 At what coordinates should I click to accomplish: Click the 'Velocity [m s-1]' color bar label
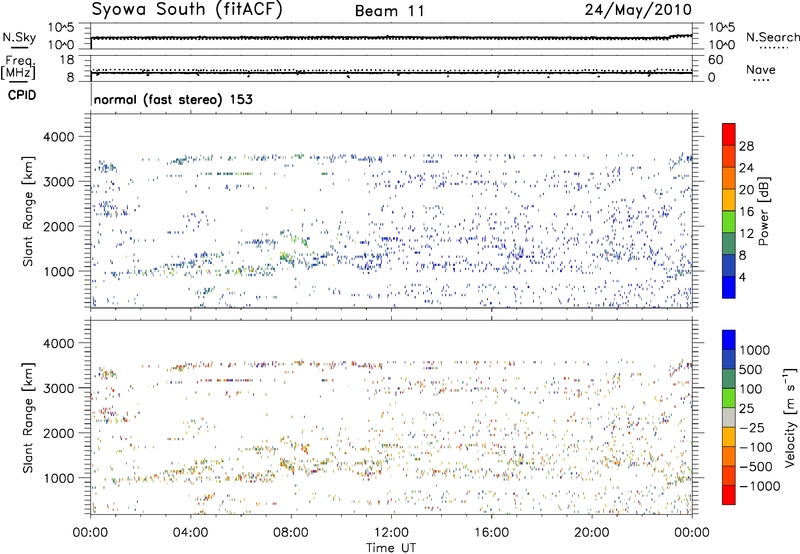[790, 417]
